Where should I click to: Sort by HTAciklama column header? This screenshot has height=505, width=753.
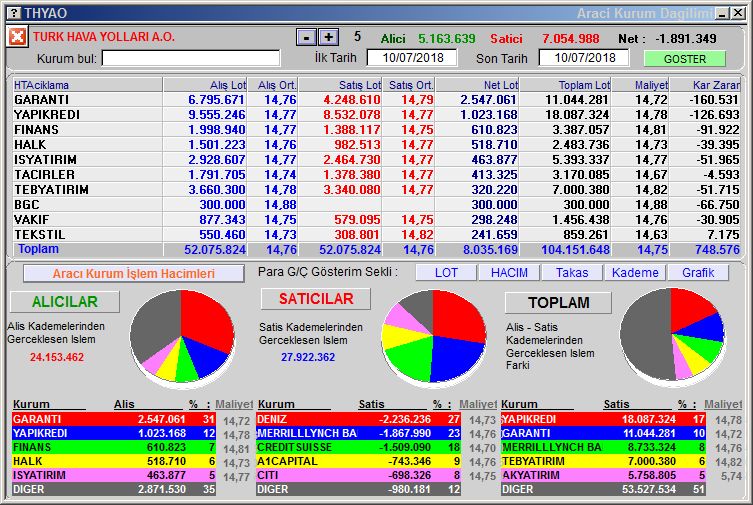87,85
